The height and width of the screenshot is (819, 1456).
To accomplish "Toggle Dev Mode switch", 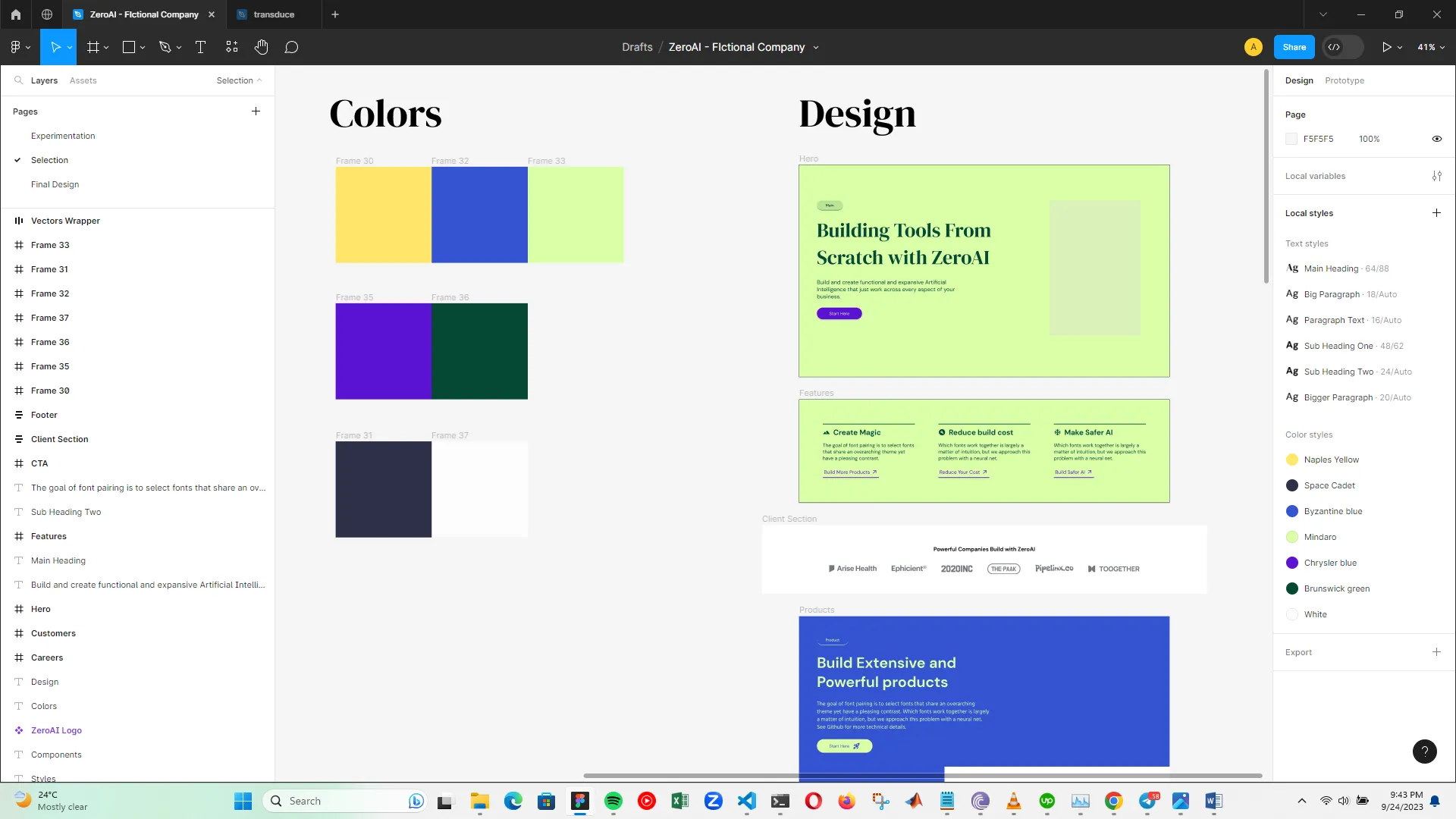I will pos(1342,47).
